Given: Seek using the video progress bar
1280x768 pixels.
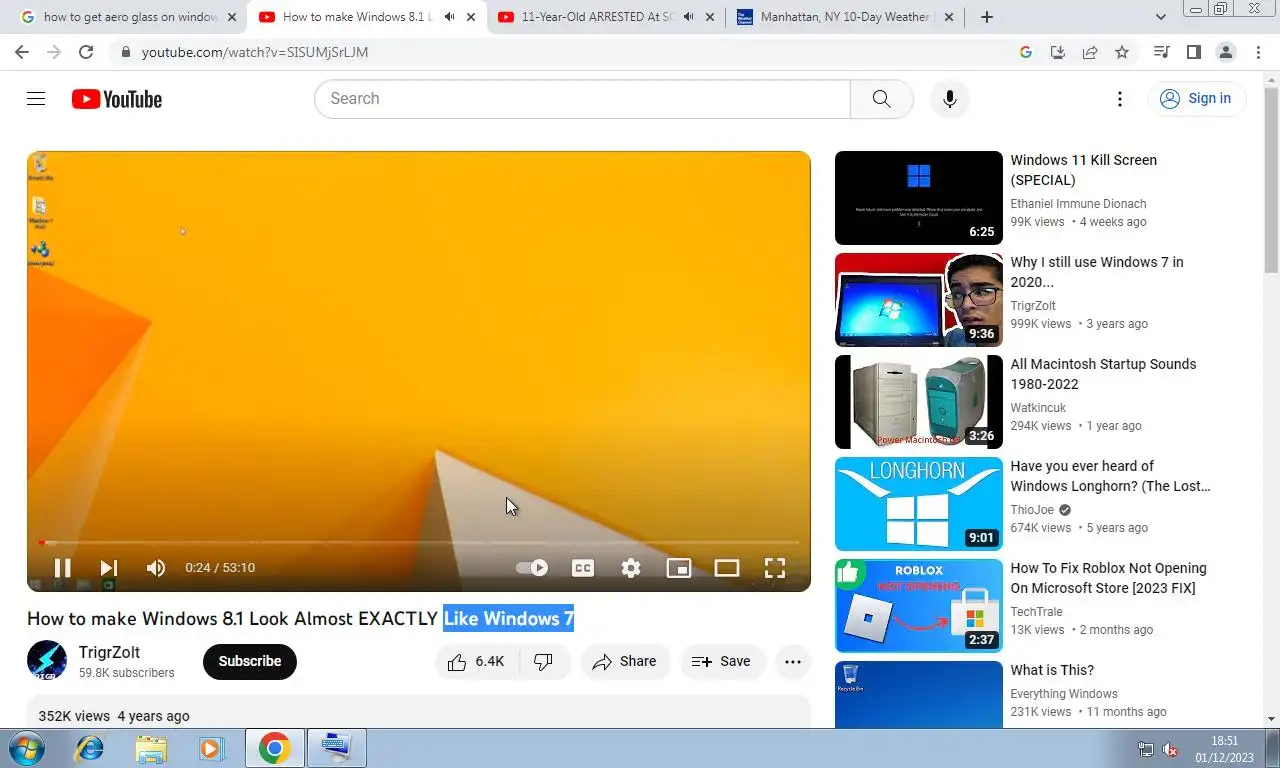Looking at the screenshot, I should coord(419,543).
